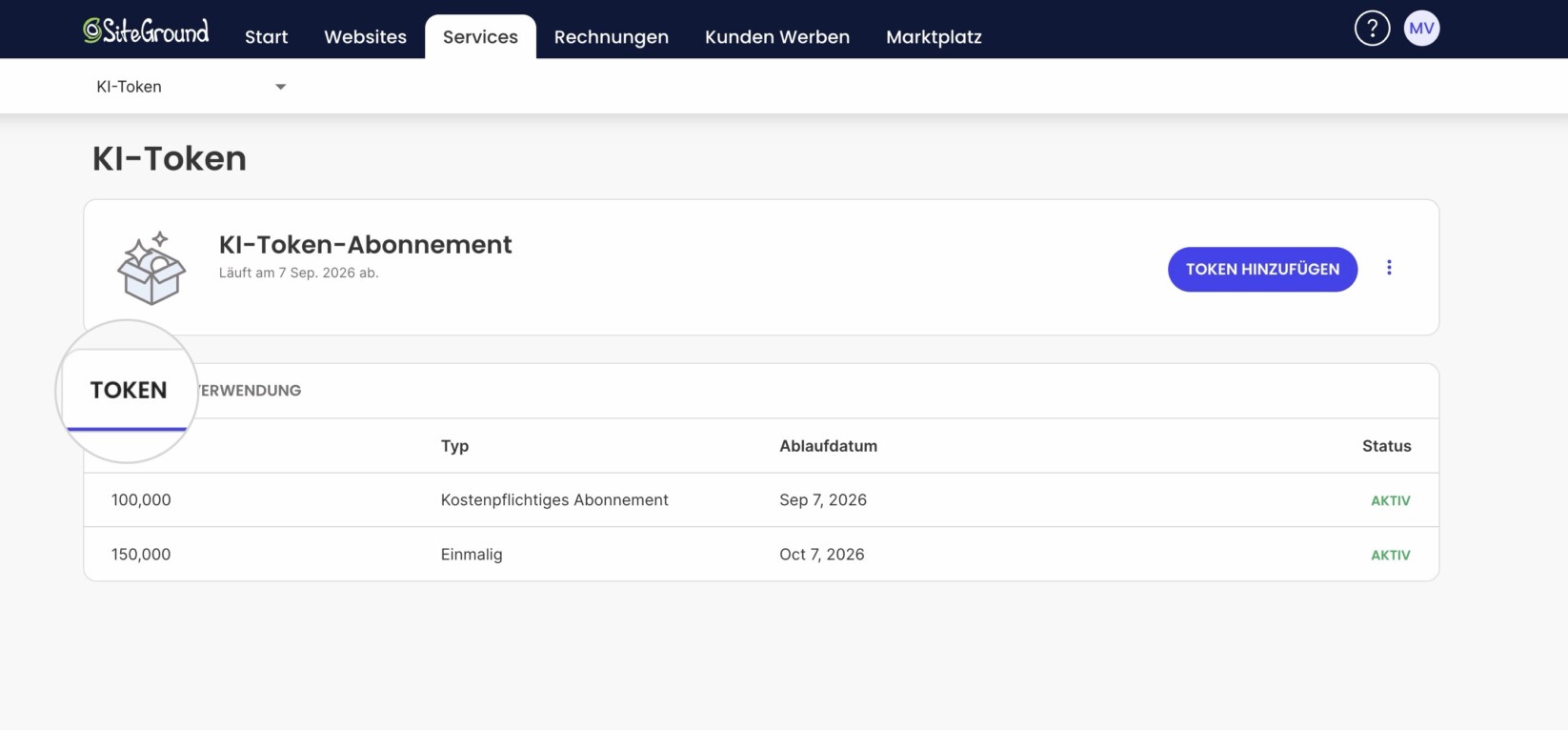Open the Marktplatz menu item
The image size is (1568, 730).
934,37
